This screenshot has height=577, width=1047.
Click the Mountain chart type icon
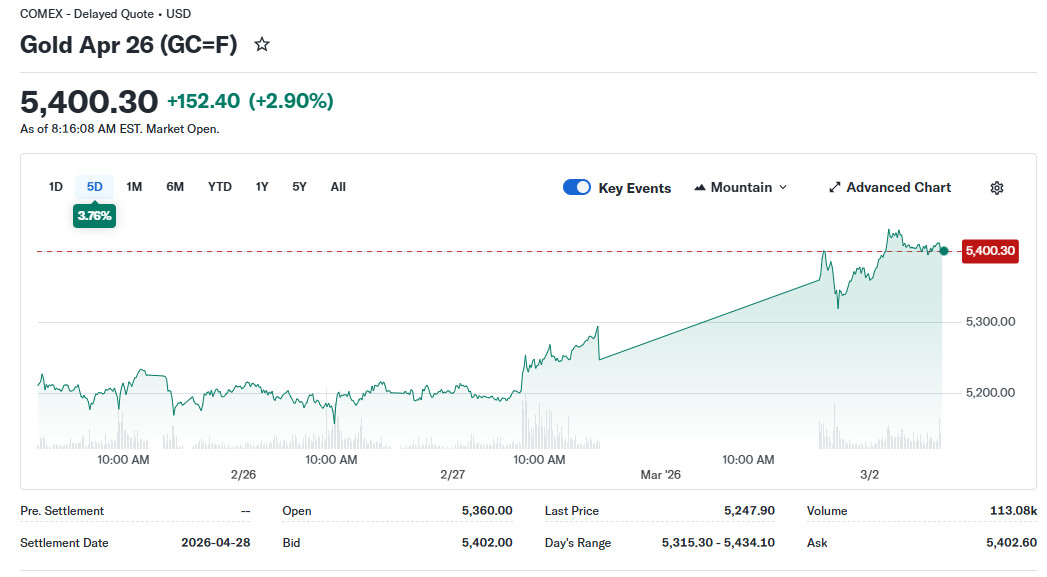[x=700, y=188]
